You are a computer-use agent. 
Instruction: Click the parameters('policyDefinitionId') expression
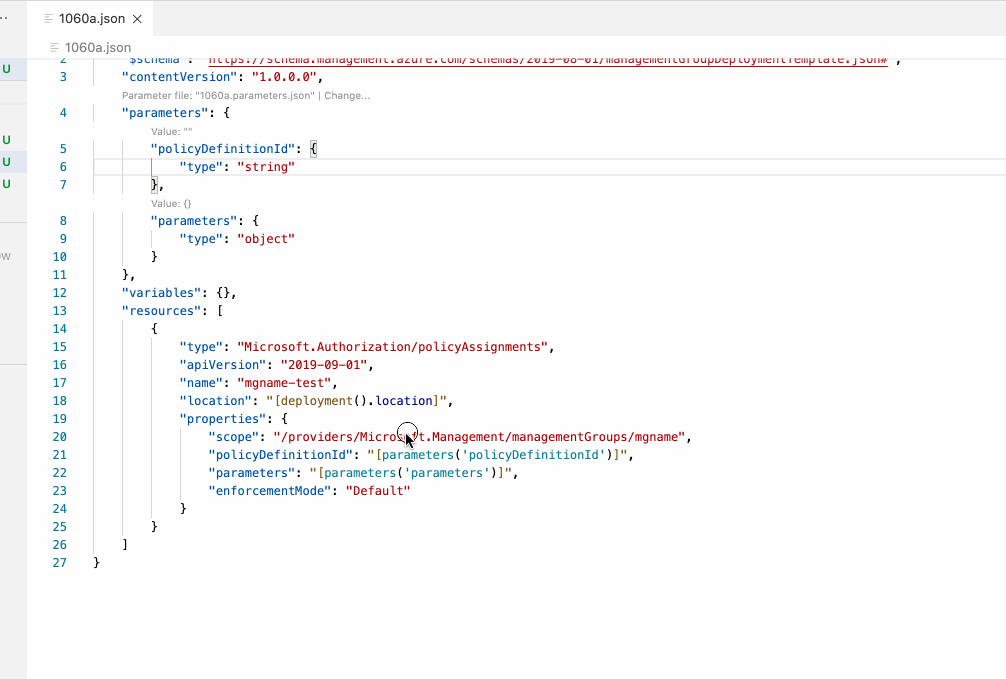pyautogui.click(x=497, y=454)
